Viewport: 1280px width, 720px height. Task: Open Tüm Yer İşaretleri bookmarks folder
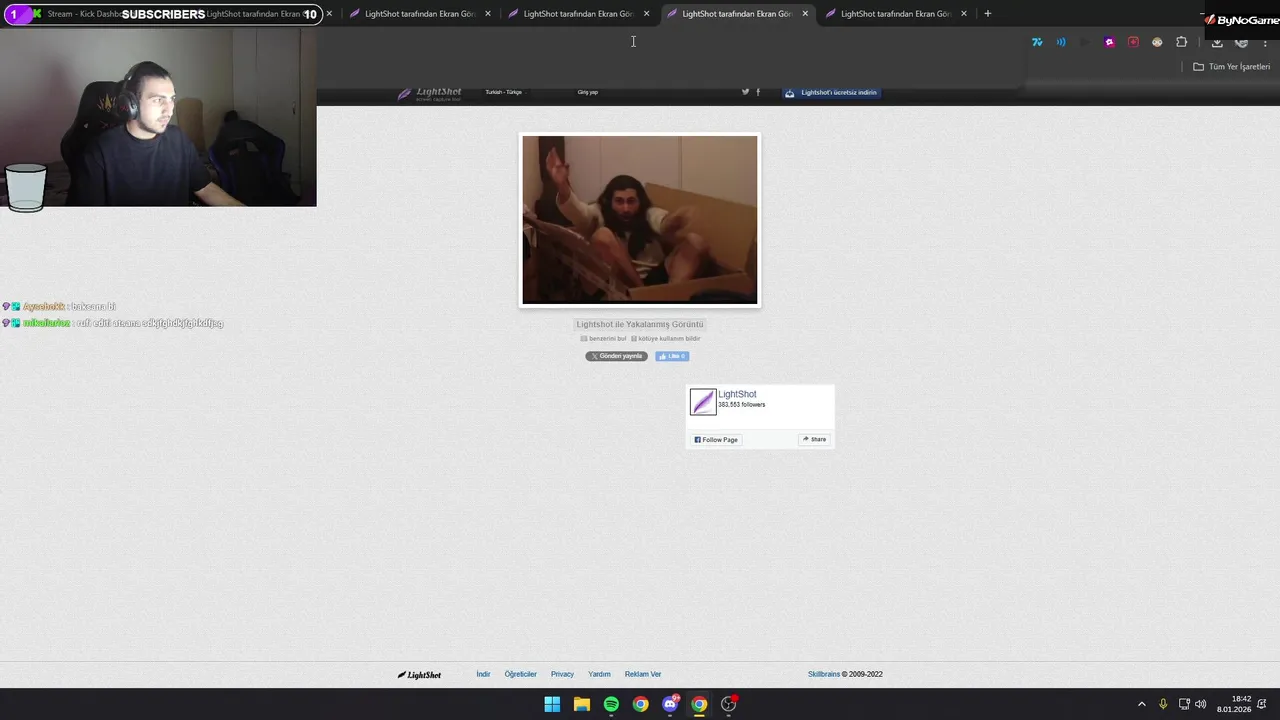tap(1232, 67)
